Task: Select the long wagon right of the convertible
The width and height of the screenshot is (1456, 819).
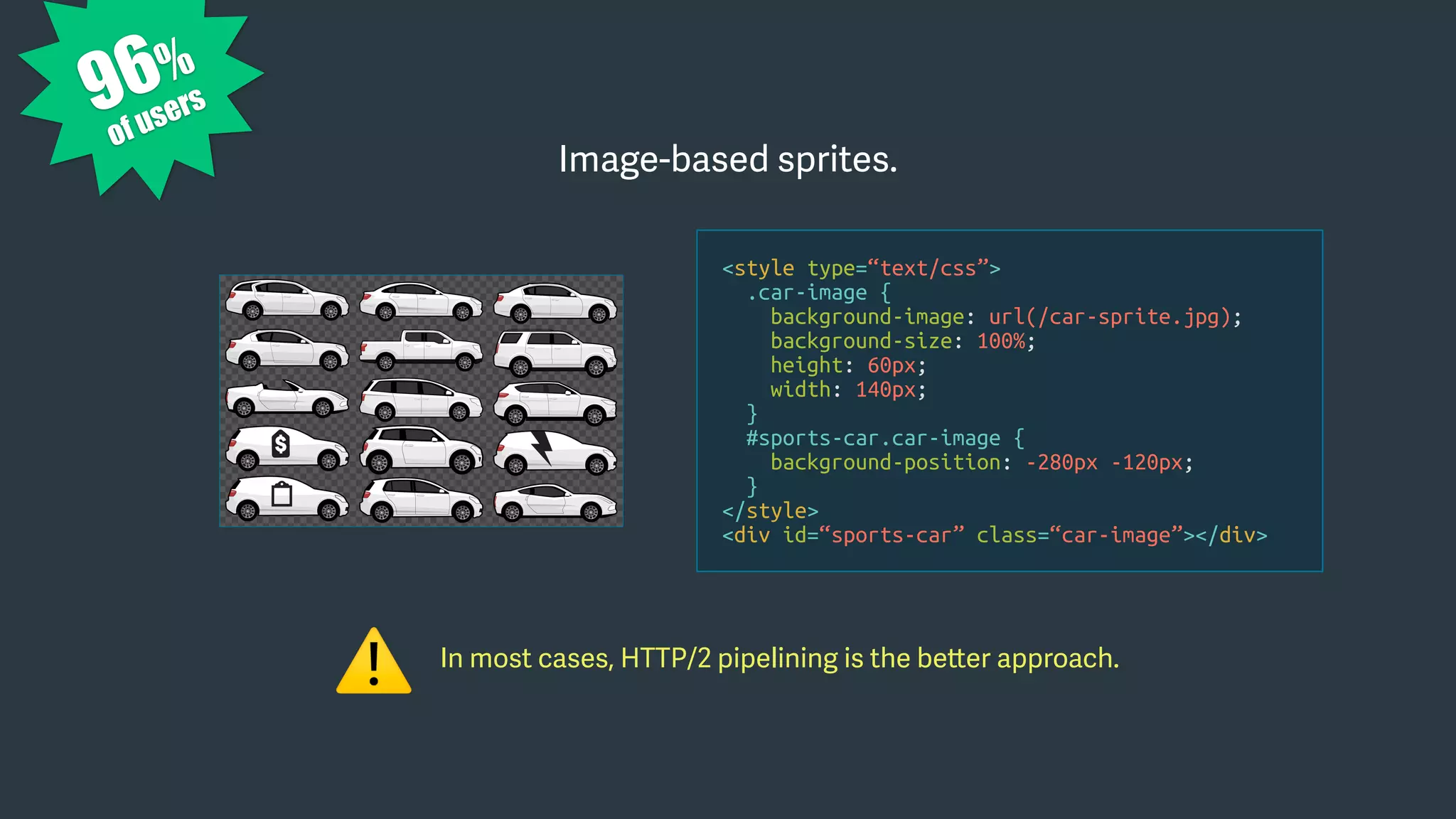Action: [x=421, y=400]
